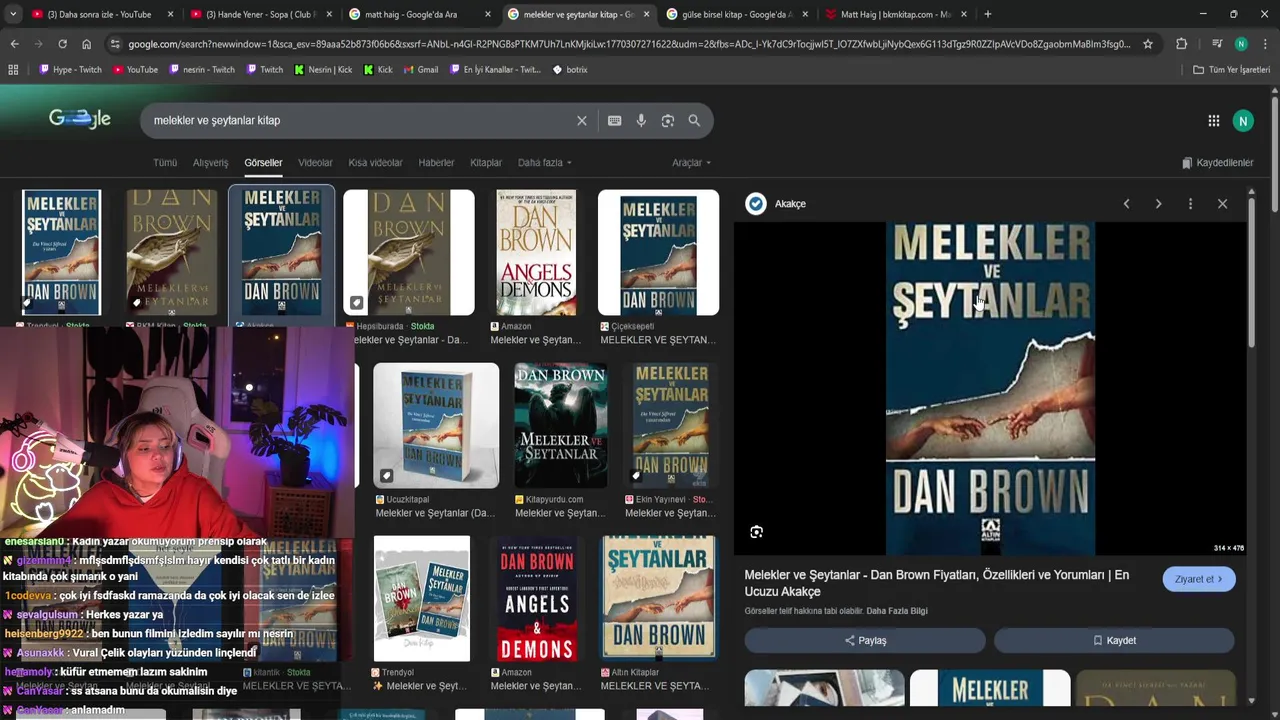The height and width of the screenshot is (720, 1280).
Task: Open the tab search dropdown at tab strip start
Action: tap(13, 14)
